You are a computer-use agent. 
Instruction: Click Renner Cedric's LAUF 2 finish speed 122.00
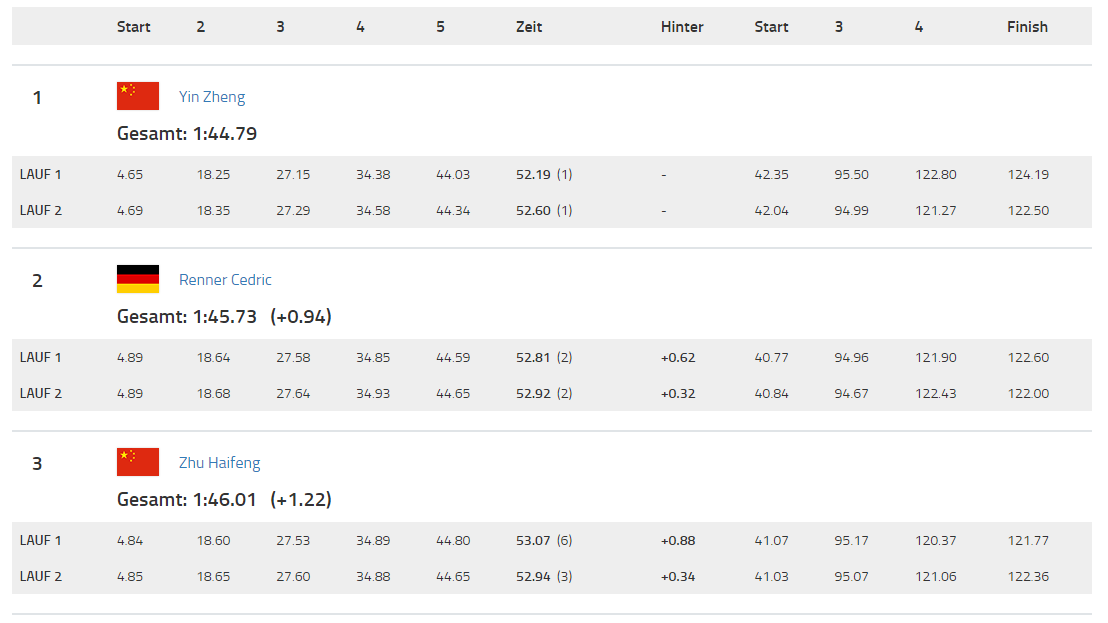coord(1029,393)
